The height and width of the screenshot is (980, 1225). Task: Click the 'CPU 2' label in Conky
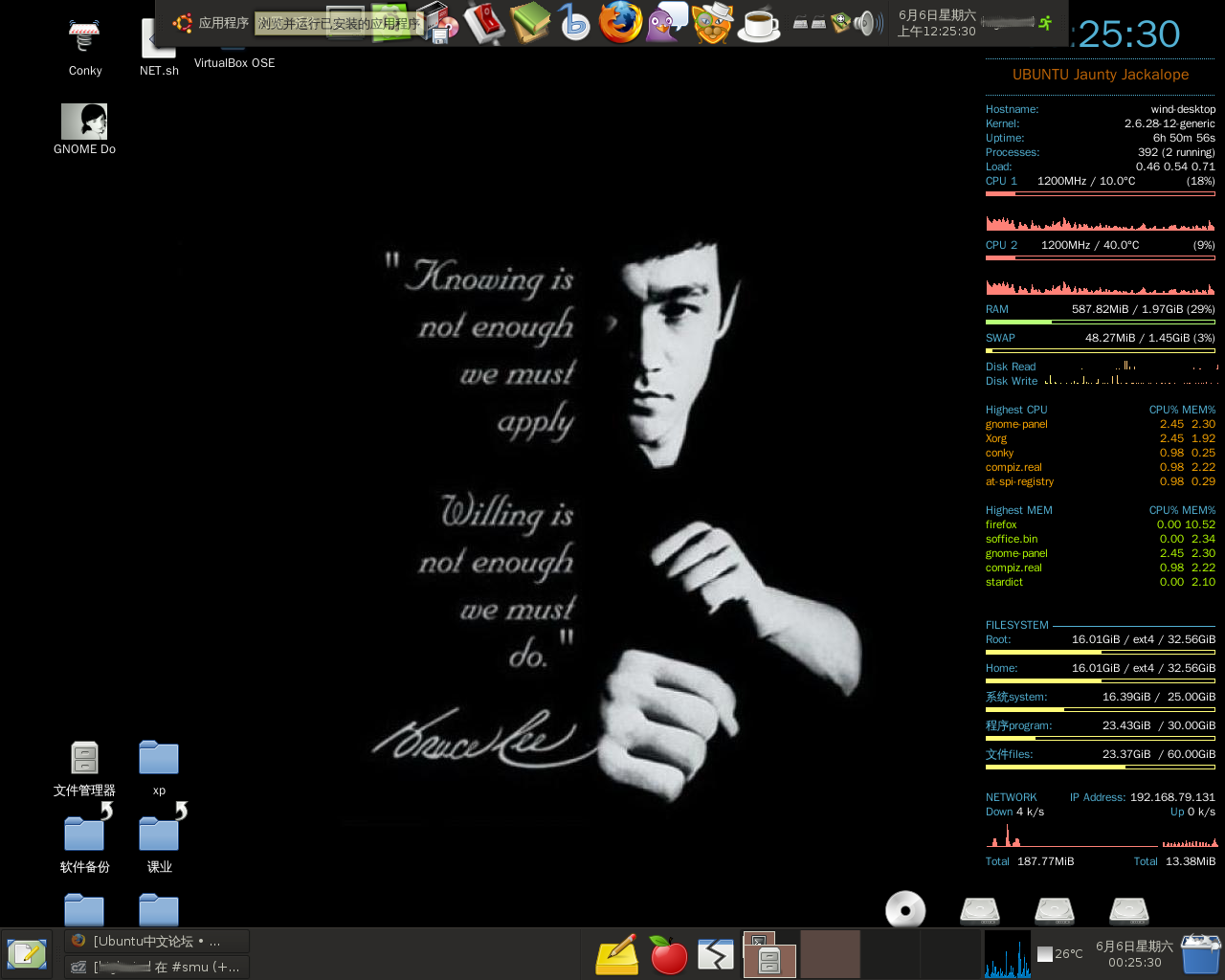click(1001, 245)
